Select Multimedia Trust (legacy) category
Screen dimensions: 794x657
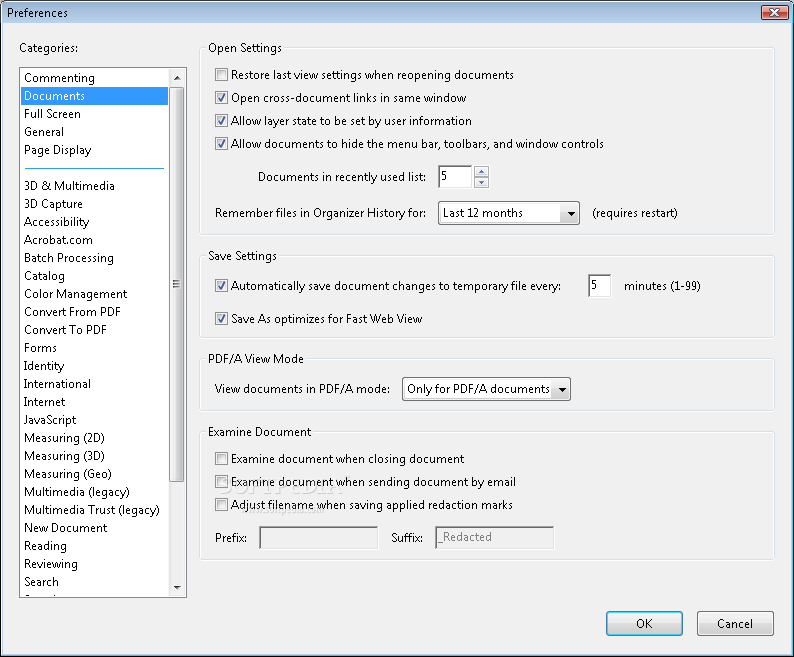[94, 510]
